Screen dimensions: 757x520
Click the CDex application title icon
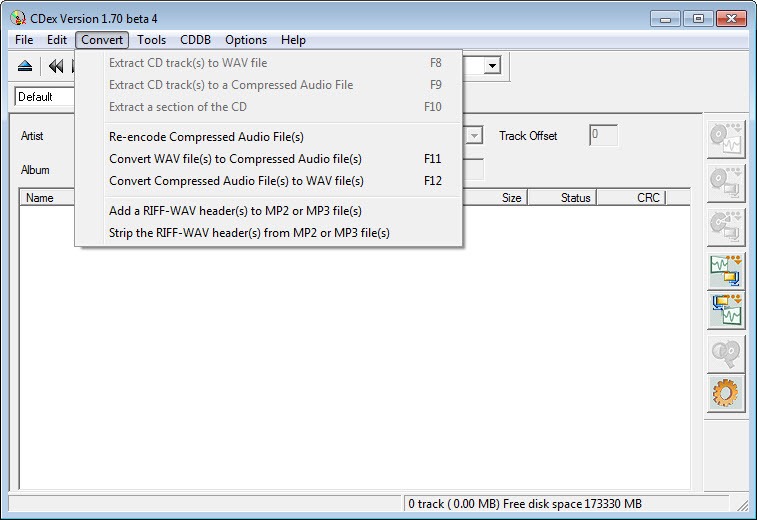(18, 18)
